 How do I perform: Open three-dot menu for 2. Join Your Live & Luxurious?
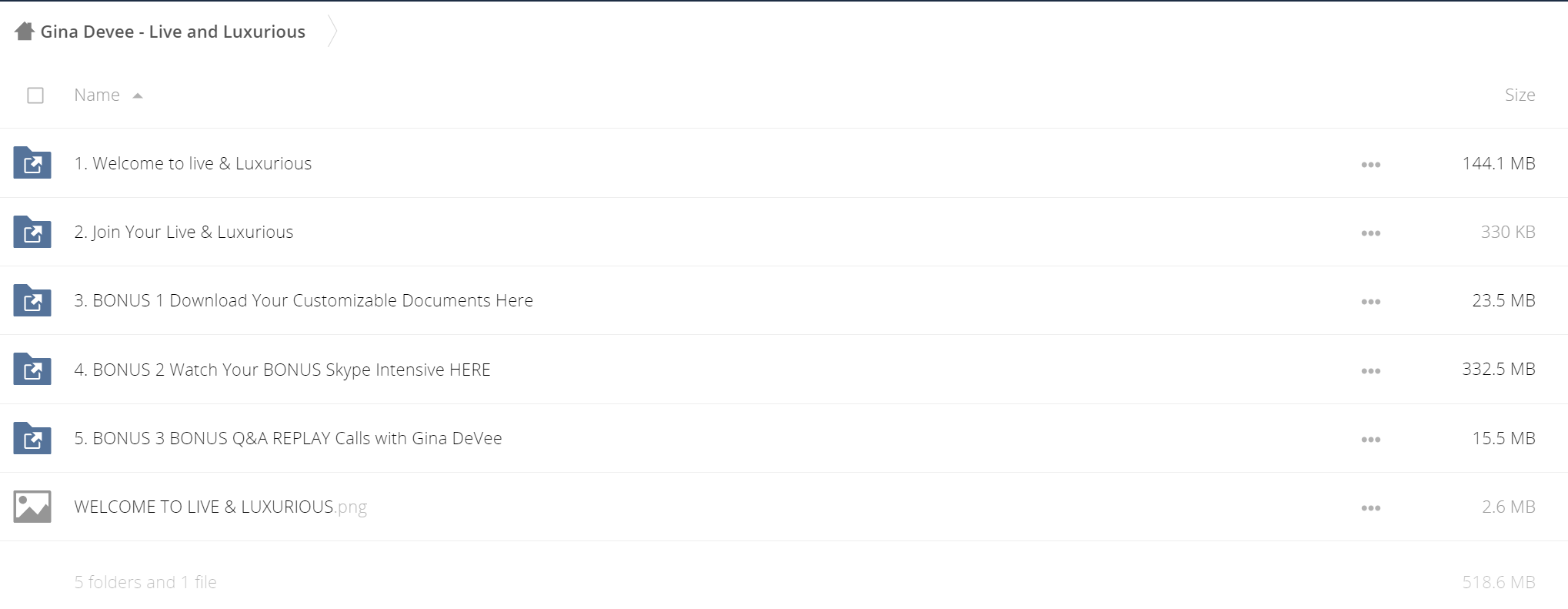click(x=1370, y=233)
